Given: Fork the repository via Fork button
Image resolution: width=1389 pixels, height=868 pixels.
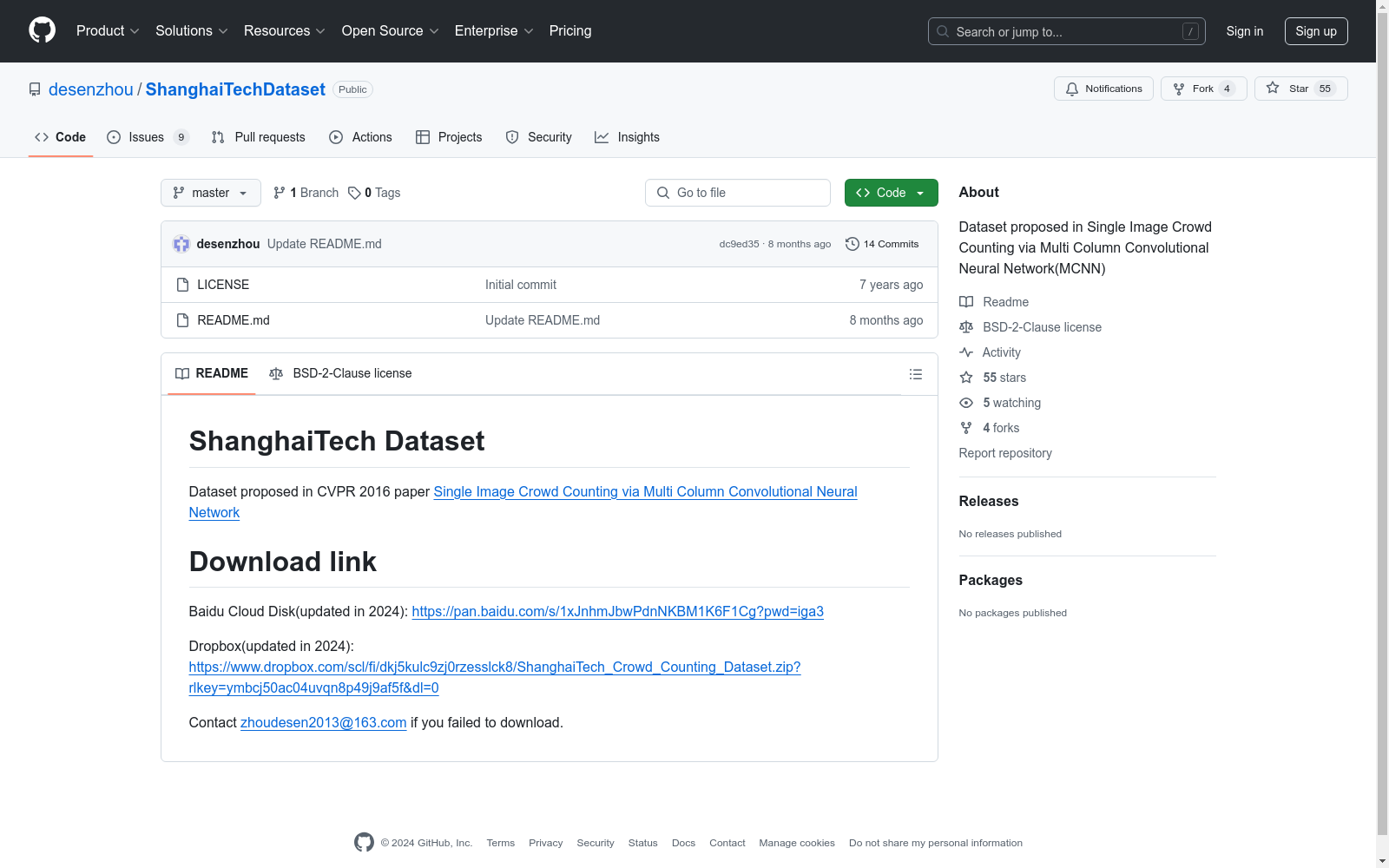Looking at the screenshot, I should click(x=1203, y=89).
